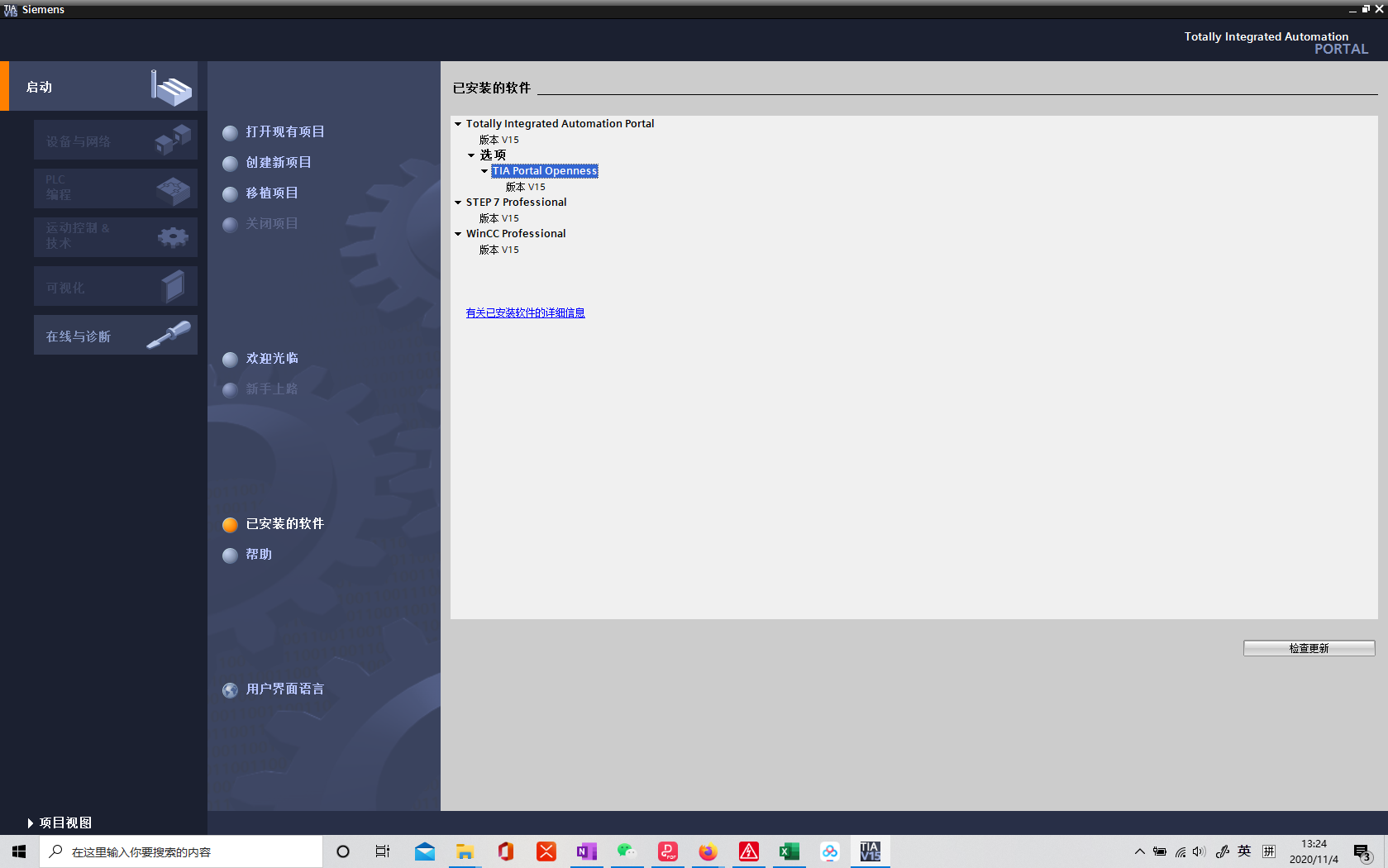Click the TIA V15 taskbar icon
1388x868 pixels.
(x=870, y=851)
